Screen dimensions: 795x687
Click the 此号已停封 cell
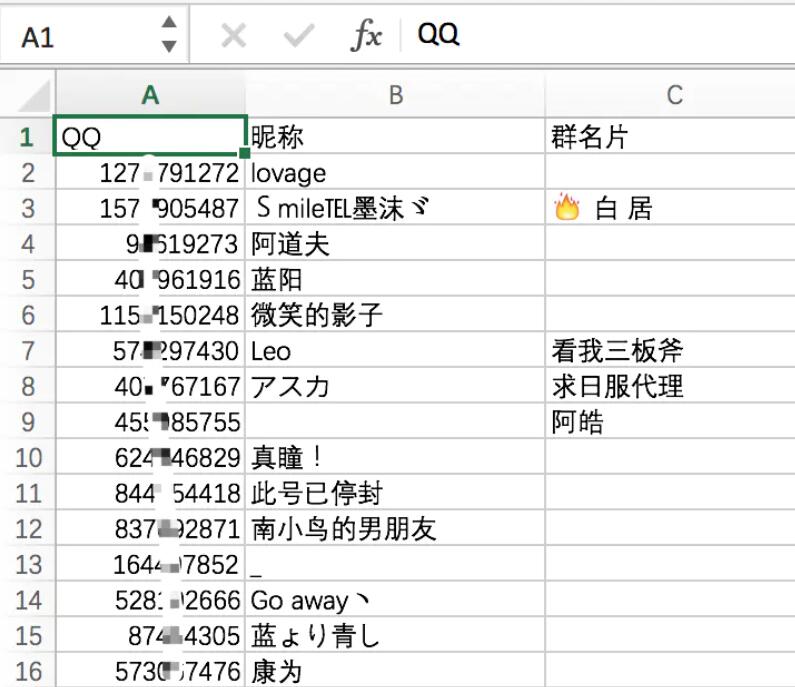[x=395, y=493]
